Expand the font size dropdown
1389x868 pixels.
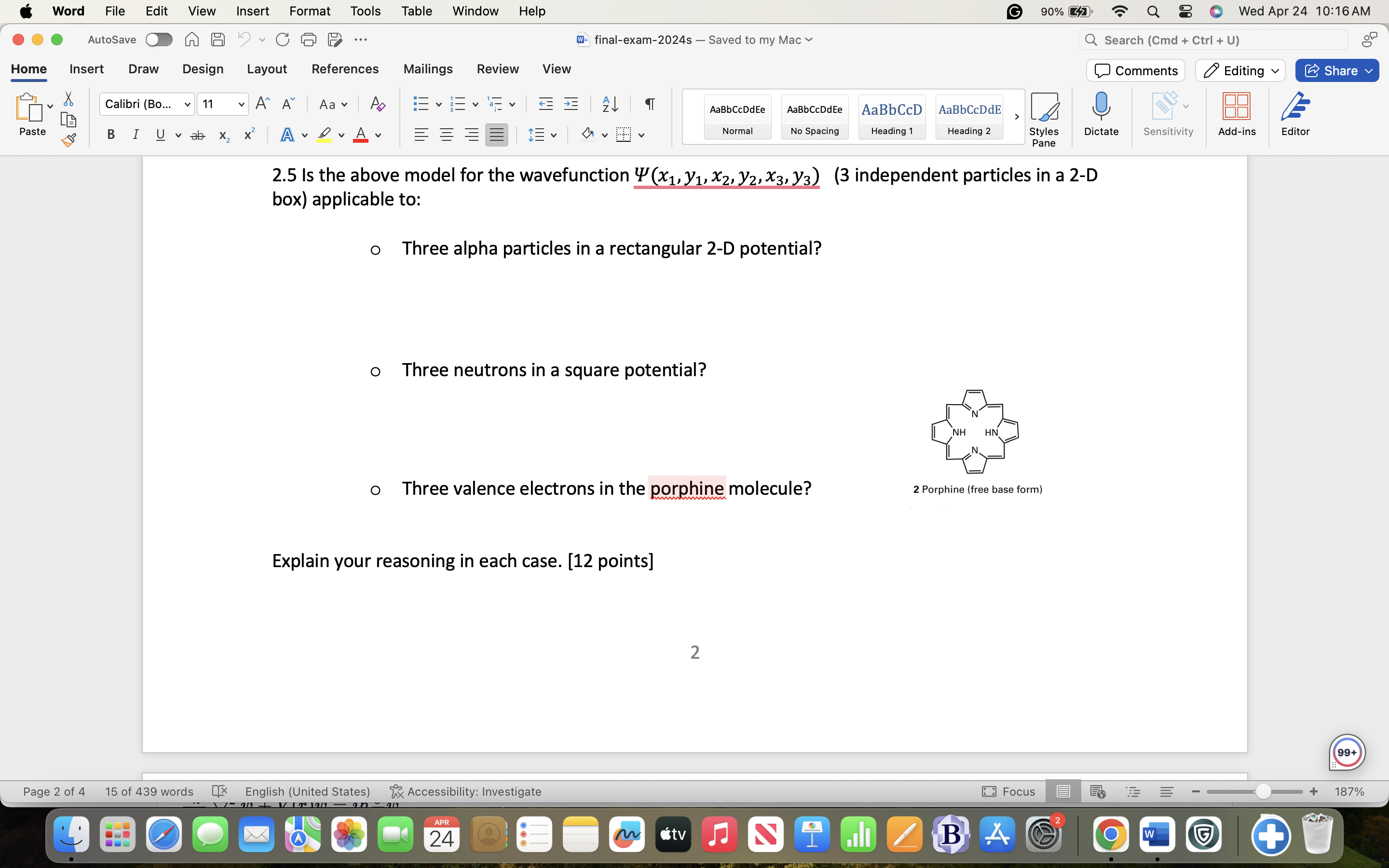241,105
